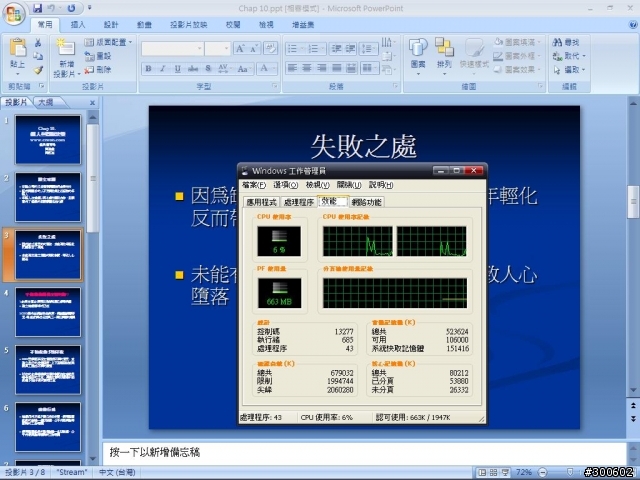Start Slide Show view from status bar

coord(505,473)
